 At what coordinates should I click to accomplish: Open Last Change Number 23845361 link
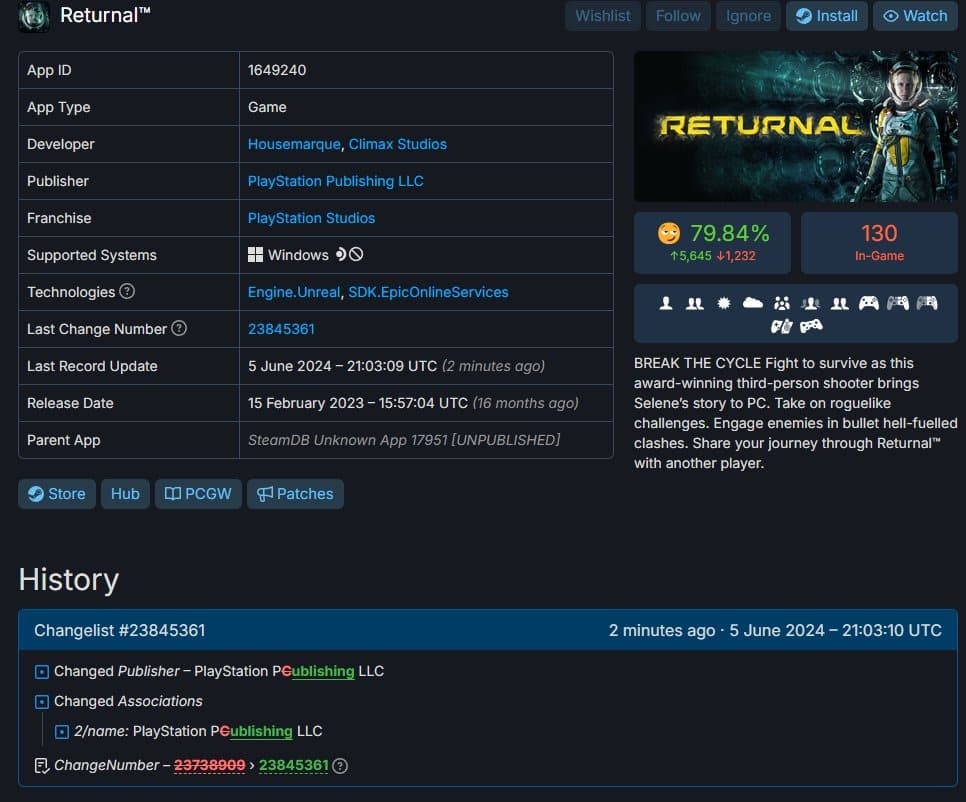point(281,329)
